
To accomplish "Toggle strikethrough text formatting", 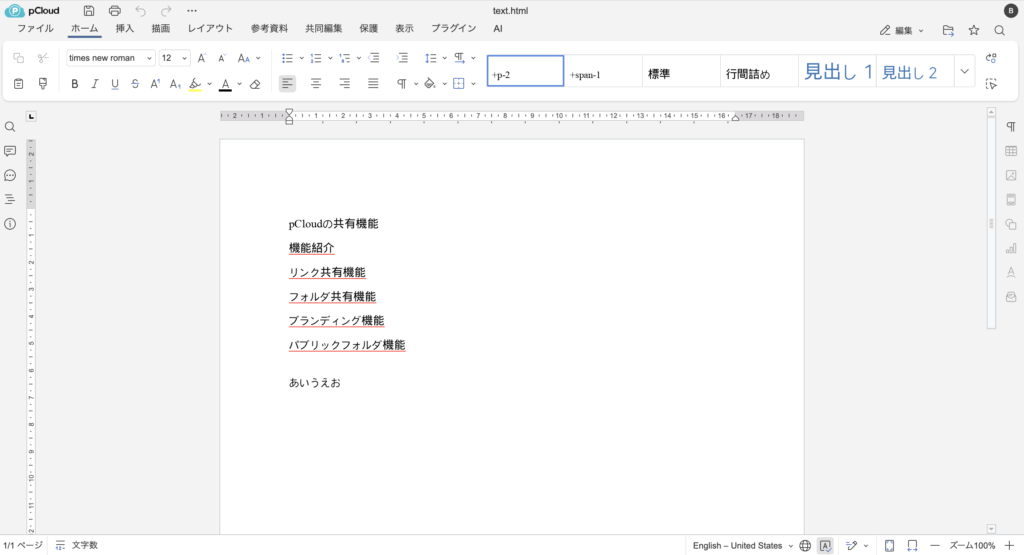I will pyautogui.click(x=135, y=84).
